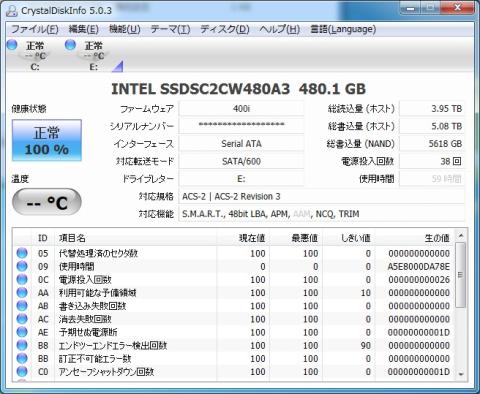Viewport: 480px width, 394px height.
Task: Select the エンドツーエンドエラー検出回数 row name
Action: [x=113, y=345]
